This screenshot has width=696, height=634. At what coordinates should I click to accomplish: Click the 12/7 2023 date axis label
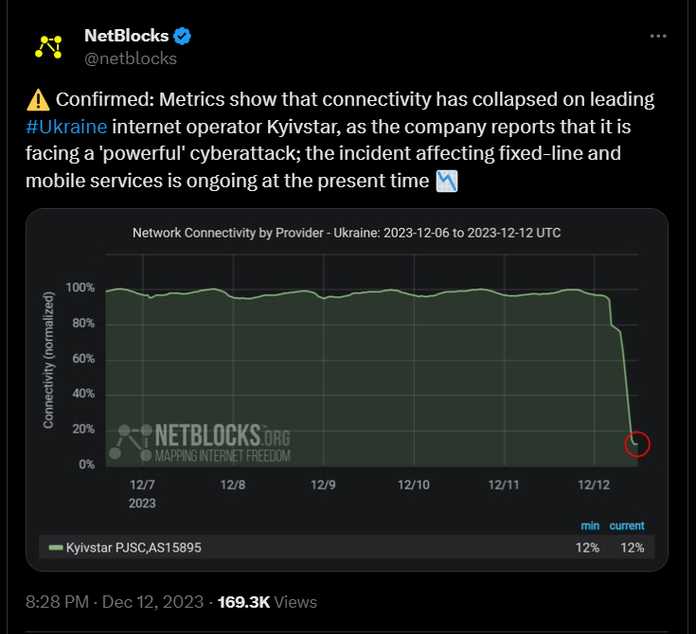[142, 494]
